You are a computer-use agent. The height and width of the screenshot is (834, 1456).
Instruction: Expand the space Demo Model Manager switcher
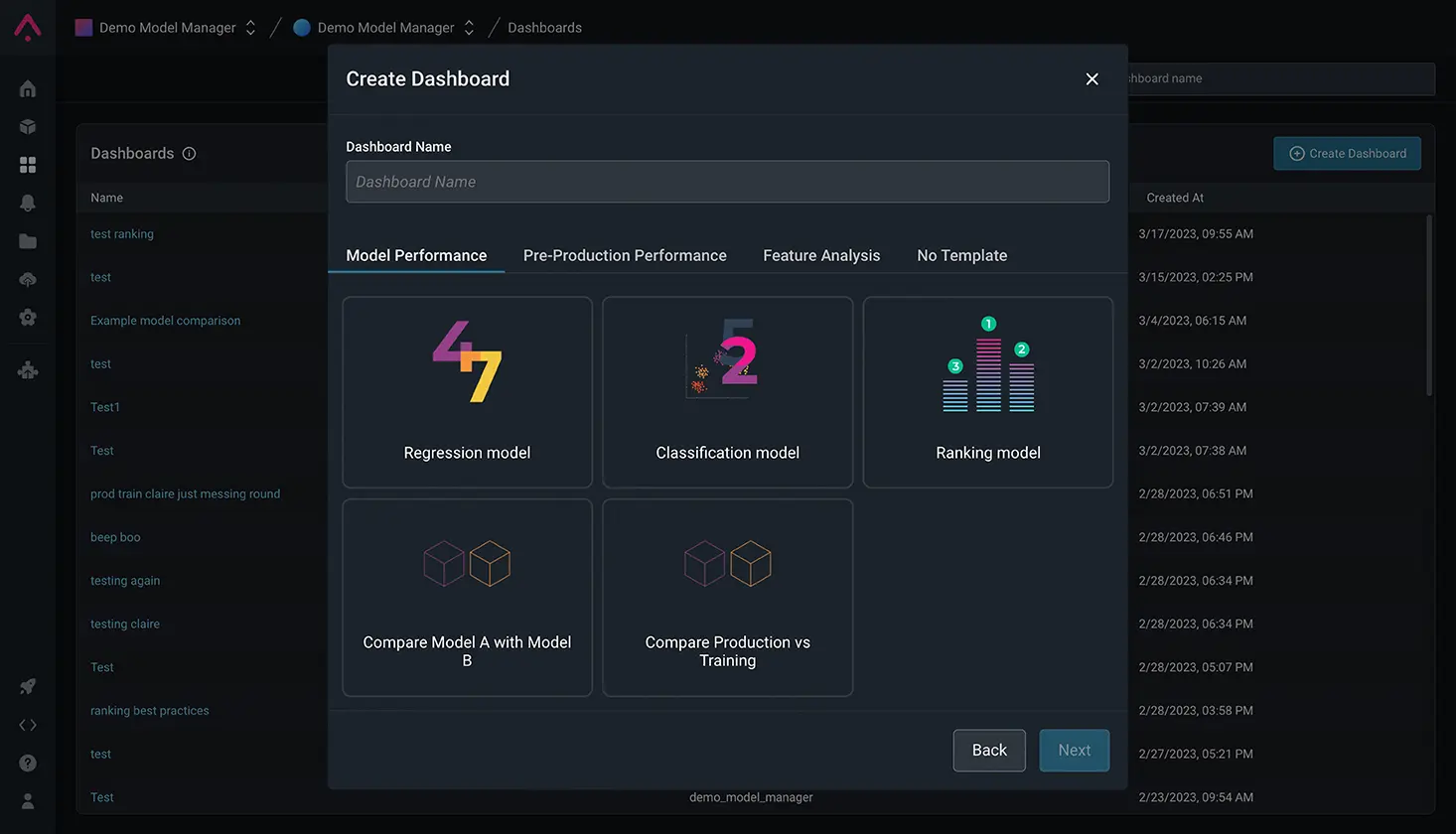pos(469,27)
